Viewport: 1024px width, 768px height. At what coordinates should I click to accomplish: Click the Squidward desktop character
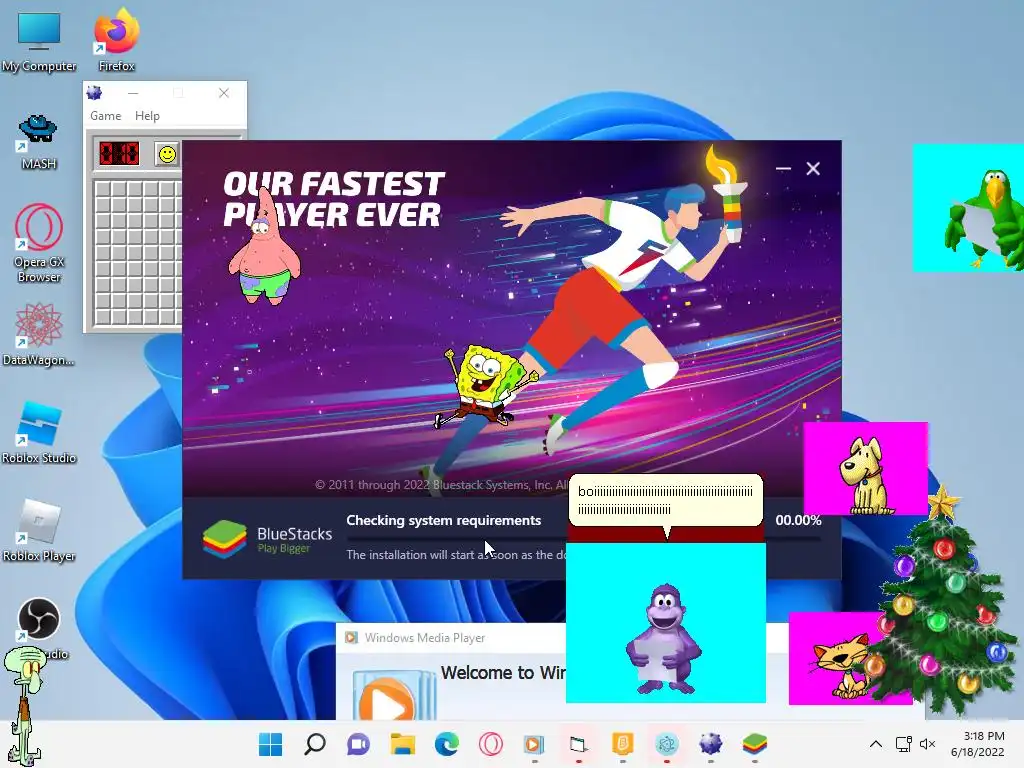pyautogui.click(x=24, y=705)
